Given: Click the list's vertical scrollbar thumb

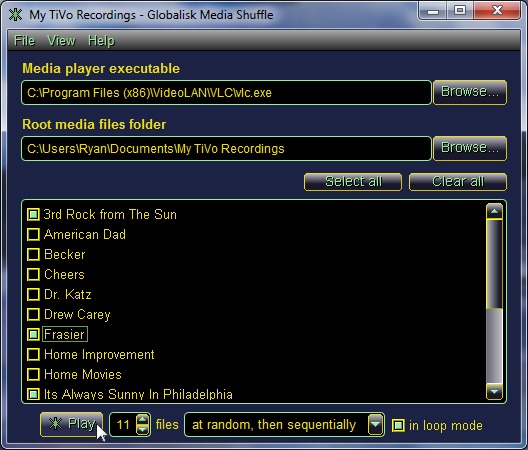Looking at the screenshot, I should click(494, 264).
